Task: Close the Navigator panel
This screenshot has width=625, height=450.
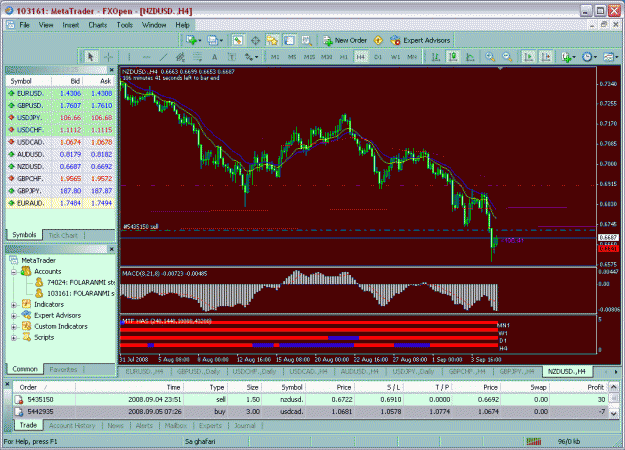Action: (x=112, y=249)
